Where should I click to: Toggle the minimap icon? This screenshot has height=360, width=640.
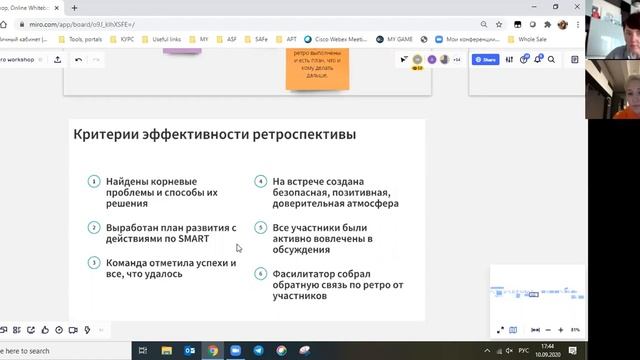(x=513, y=330)
